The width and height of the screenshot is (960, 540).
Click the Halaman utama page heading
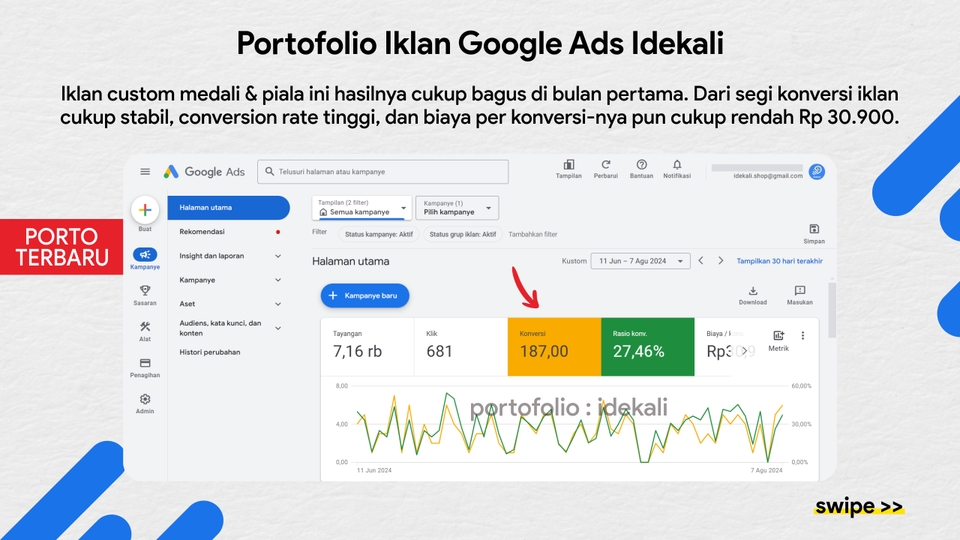[x=351, y=261]
